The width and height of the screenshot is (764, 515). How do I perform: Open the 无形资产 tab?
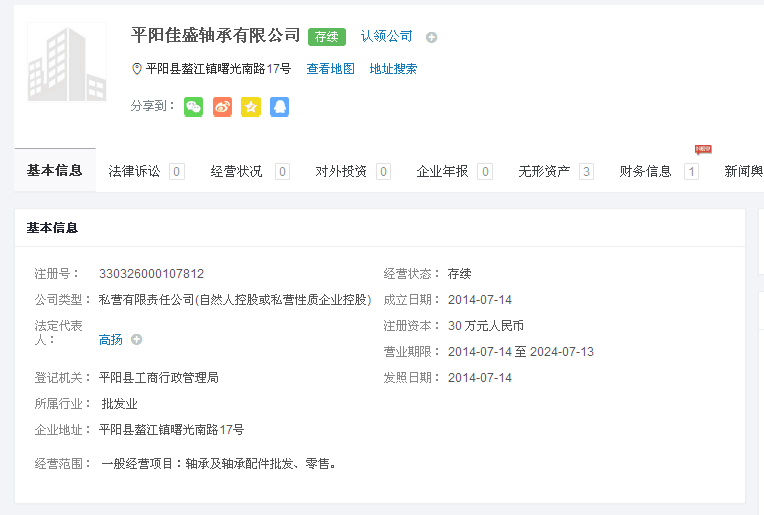pos(545,171)
